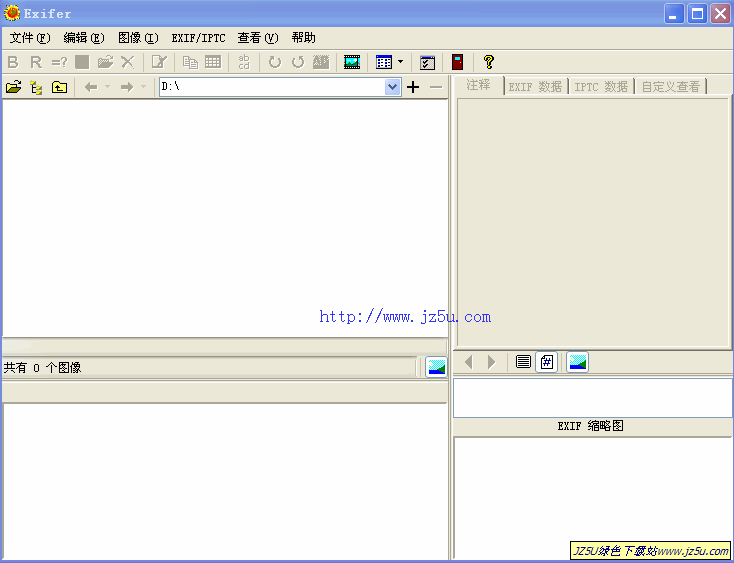Switch to the 自定义查看 tab
Screen dimensions: 734x563
pyautogui.click(x=670, y=87)
